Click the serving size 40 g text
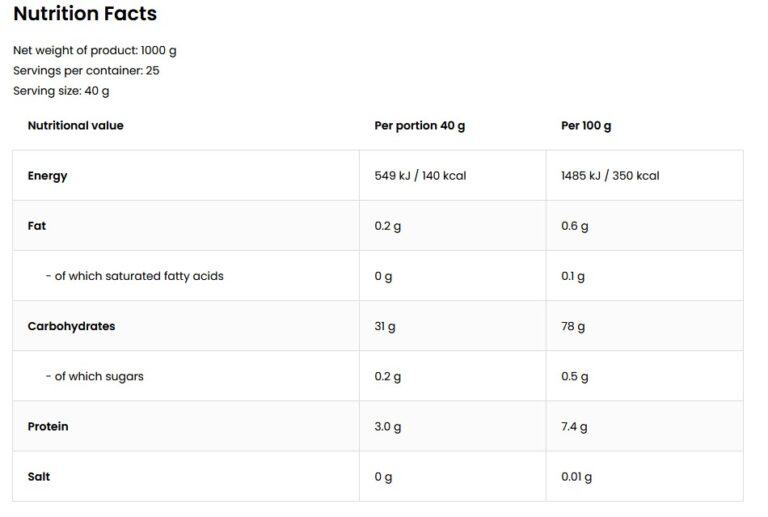 pos(61,90)
